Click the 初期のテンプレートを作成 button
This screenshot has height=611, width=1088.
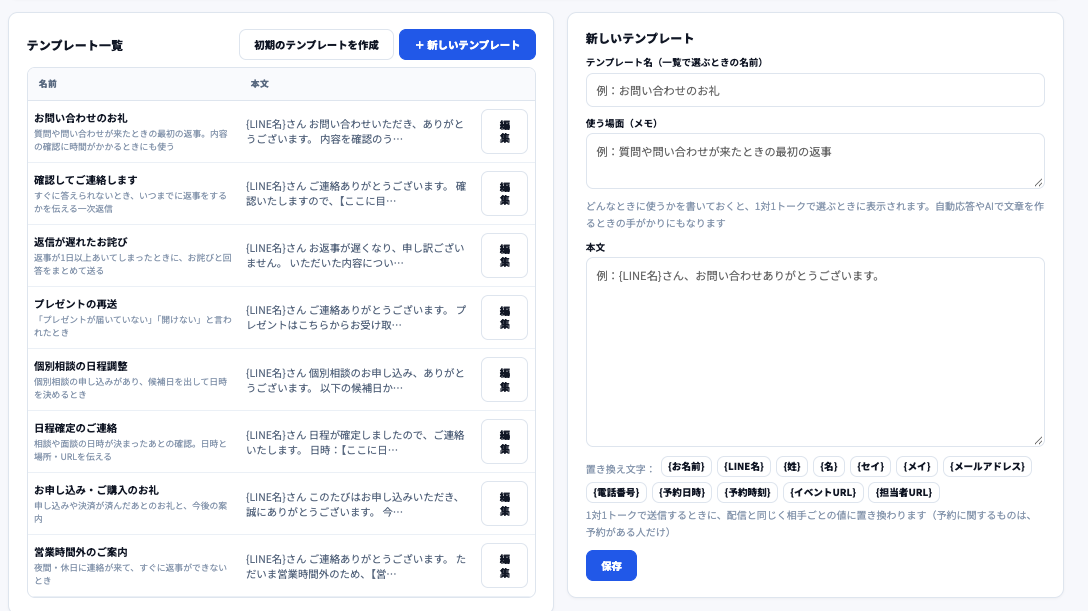pyautogui.click(x=316, y=44)
